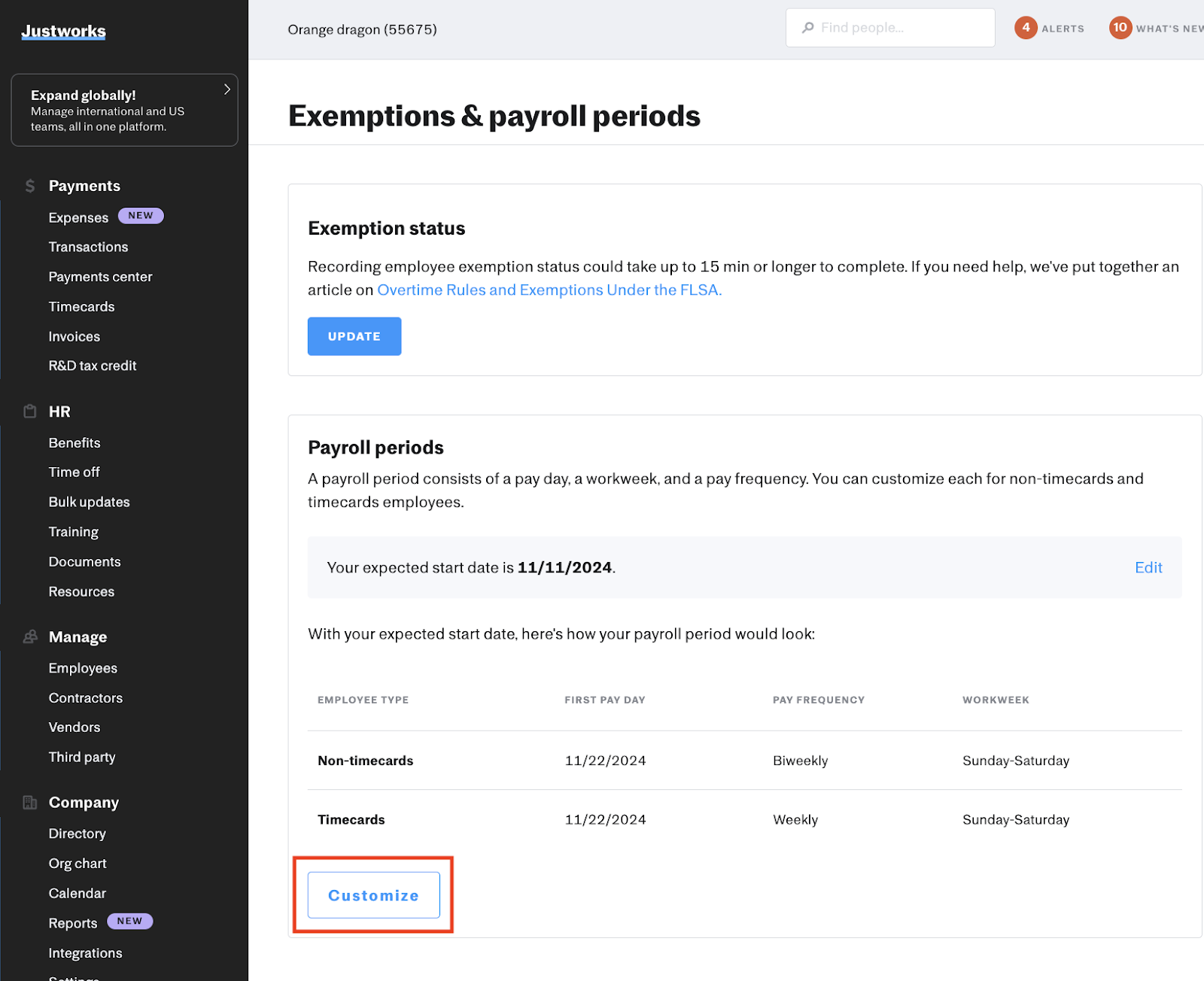Click the dollar icon next to Payments
1204x981 pixels.
[x=30, y=185]
